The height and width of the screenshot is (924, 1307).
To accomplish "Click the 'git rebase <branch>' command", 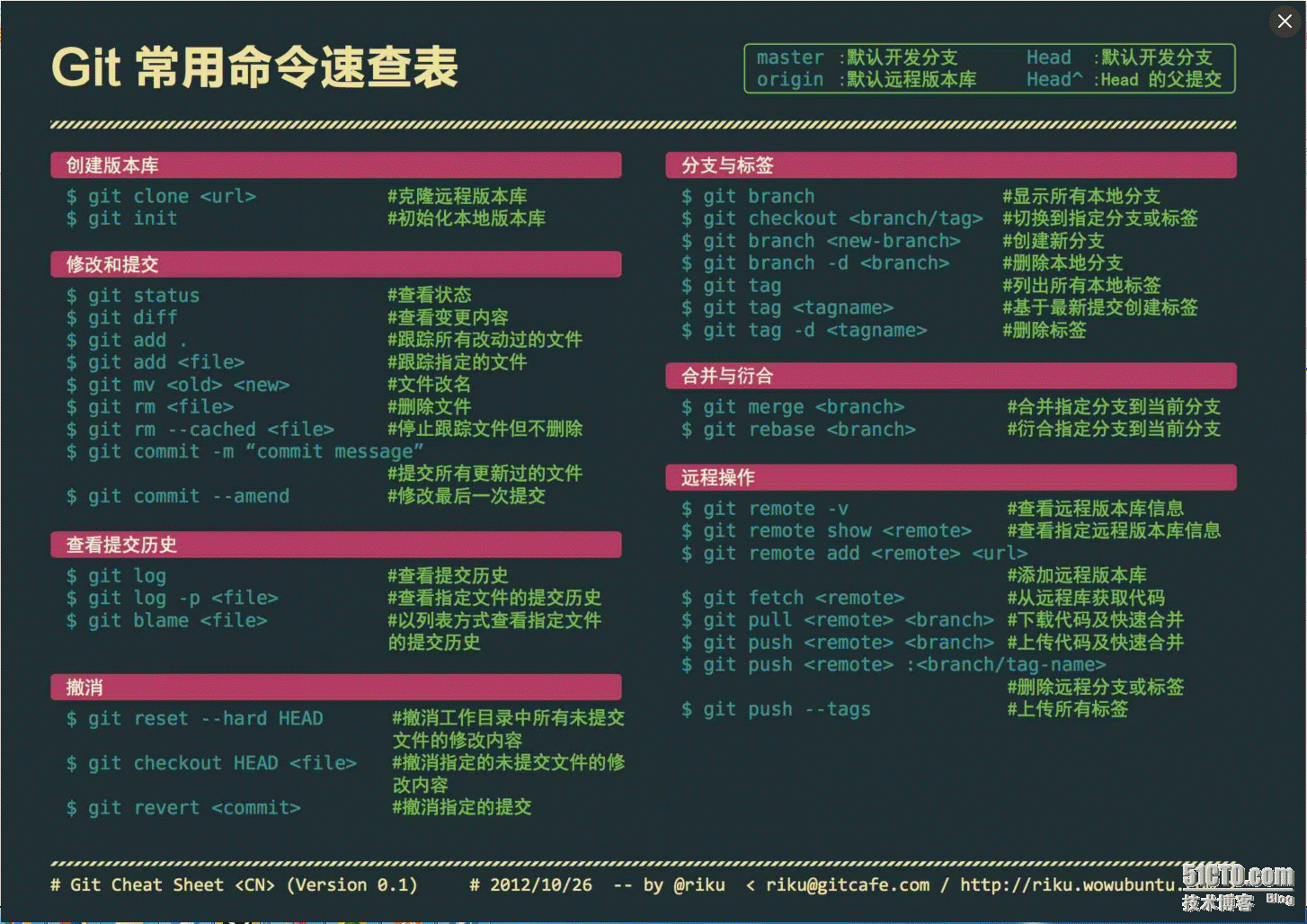I will (x=799, y=430).
